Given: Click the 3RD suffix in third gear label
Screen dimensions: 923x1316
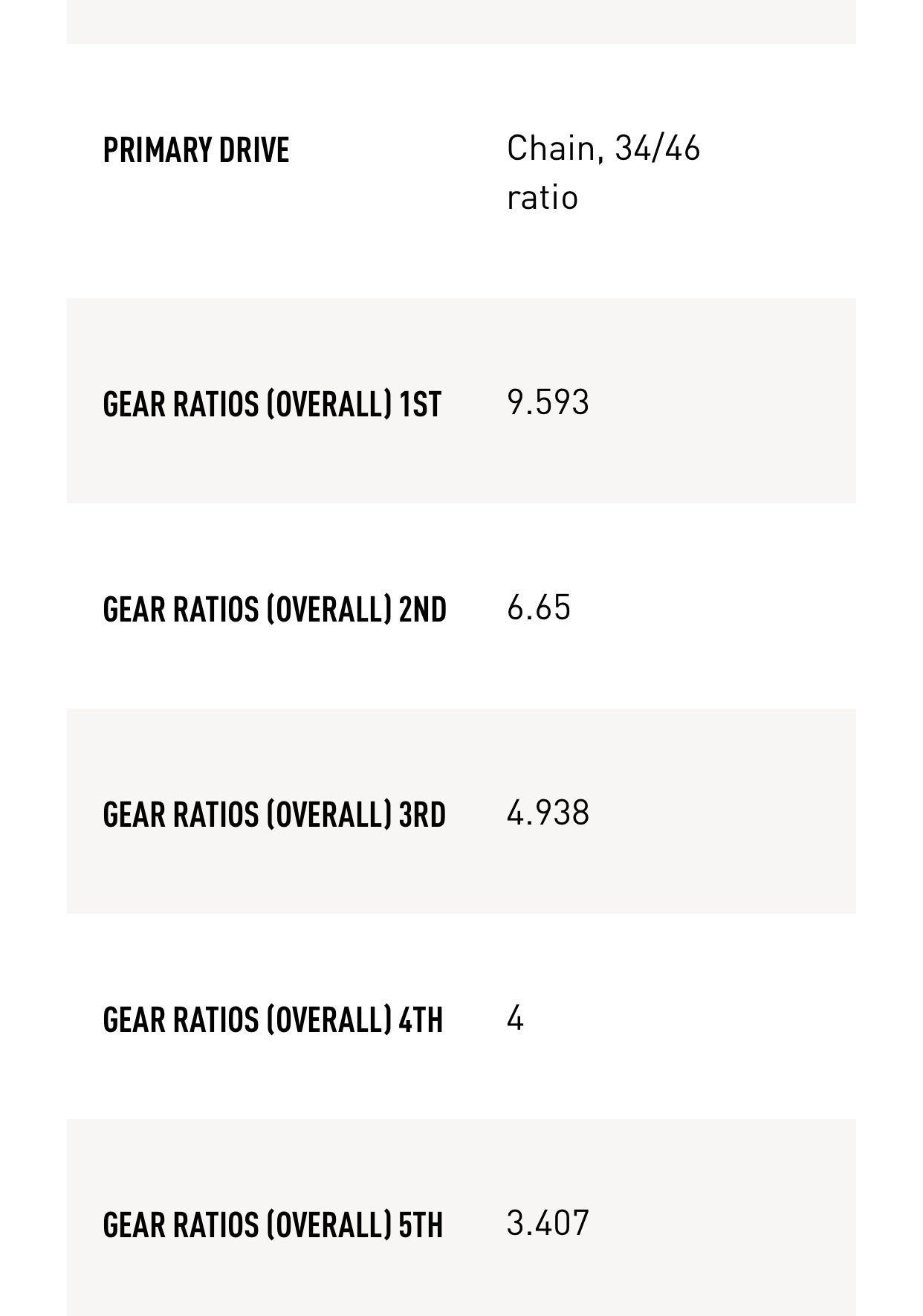Looking at the screenshot, I should click(x=422, y=815).
